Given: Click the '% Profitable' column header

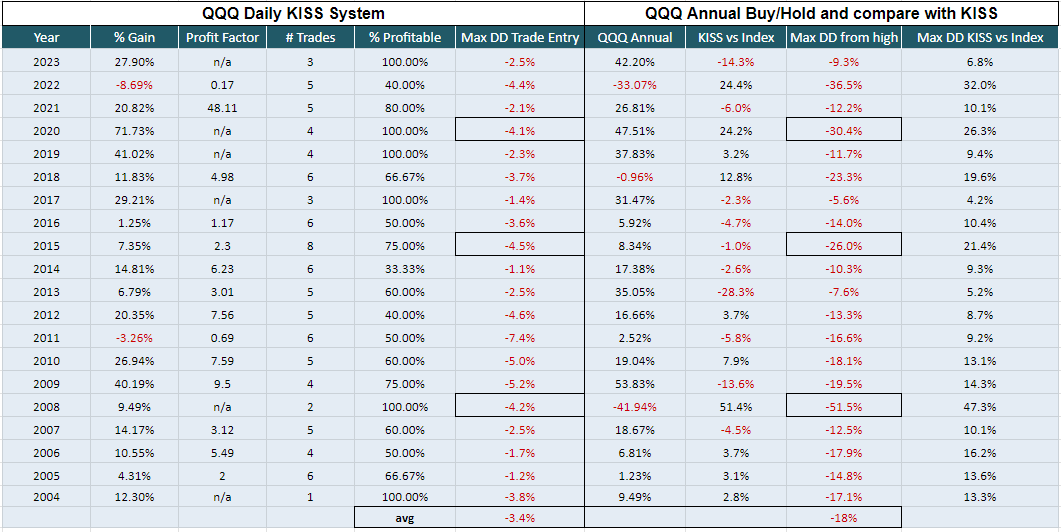Looking at the screenshot, I should [405, 38].
